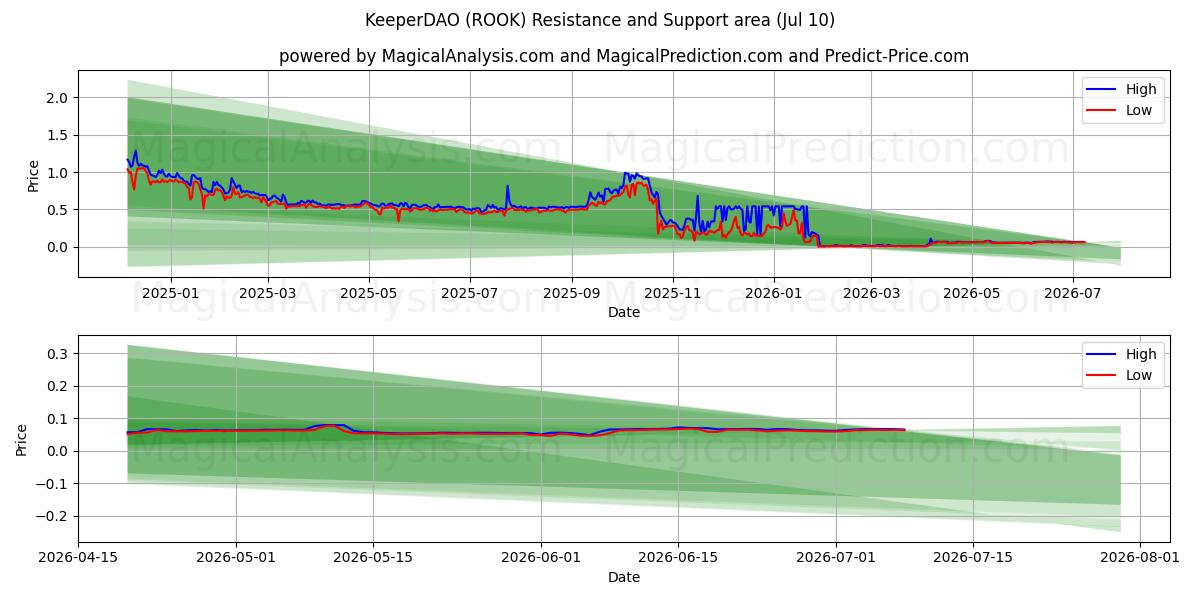The width and height of the screenshot is (1200, 600).
Task: Click the '2026-07-01' tick label on bottom chart
Action: coord(836,559)
